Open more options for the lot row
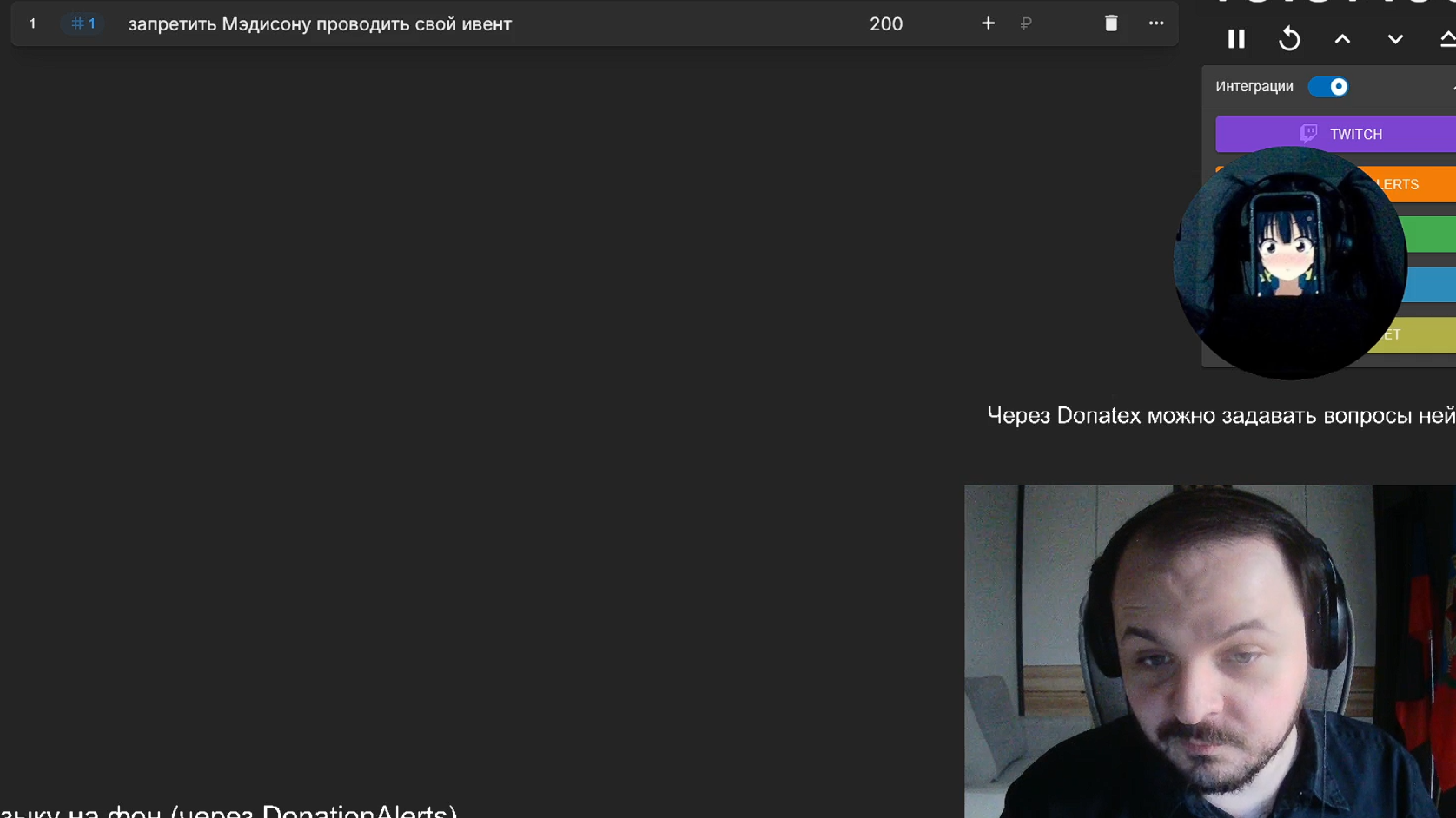The width and height of the screenshot is (1456, 818). 1156,23
